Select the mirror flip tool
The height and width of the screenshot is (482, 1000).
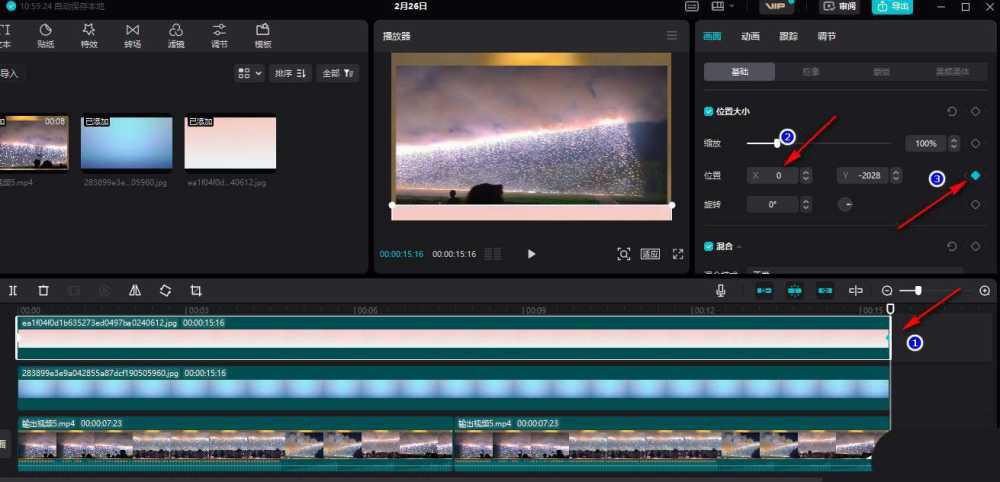134,290
